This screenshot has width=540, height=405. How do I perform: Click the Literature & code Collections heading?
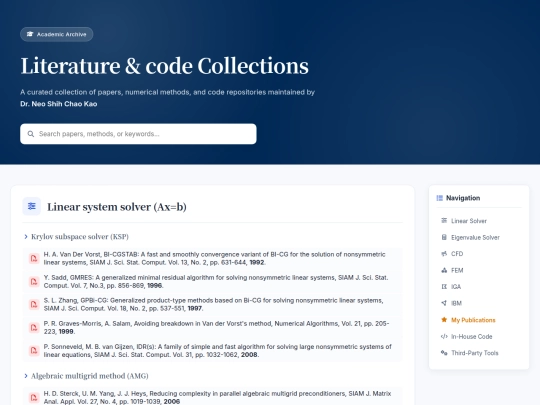tap(165, 66)
